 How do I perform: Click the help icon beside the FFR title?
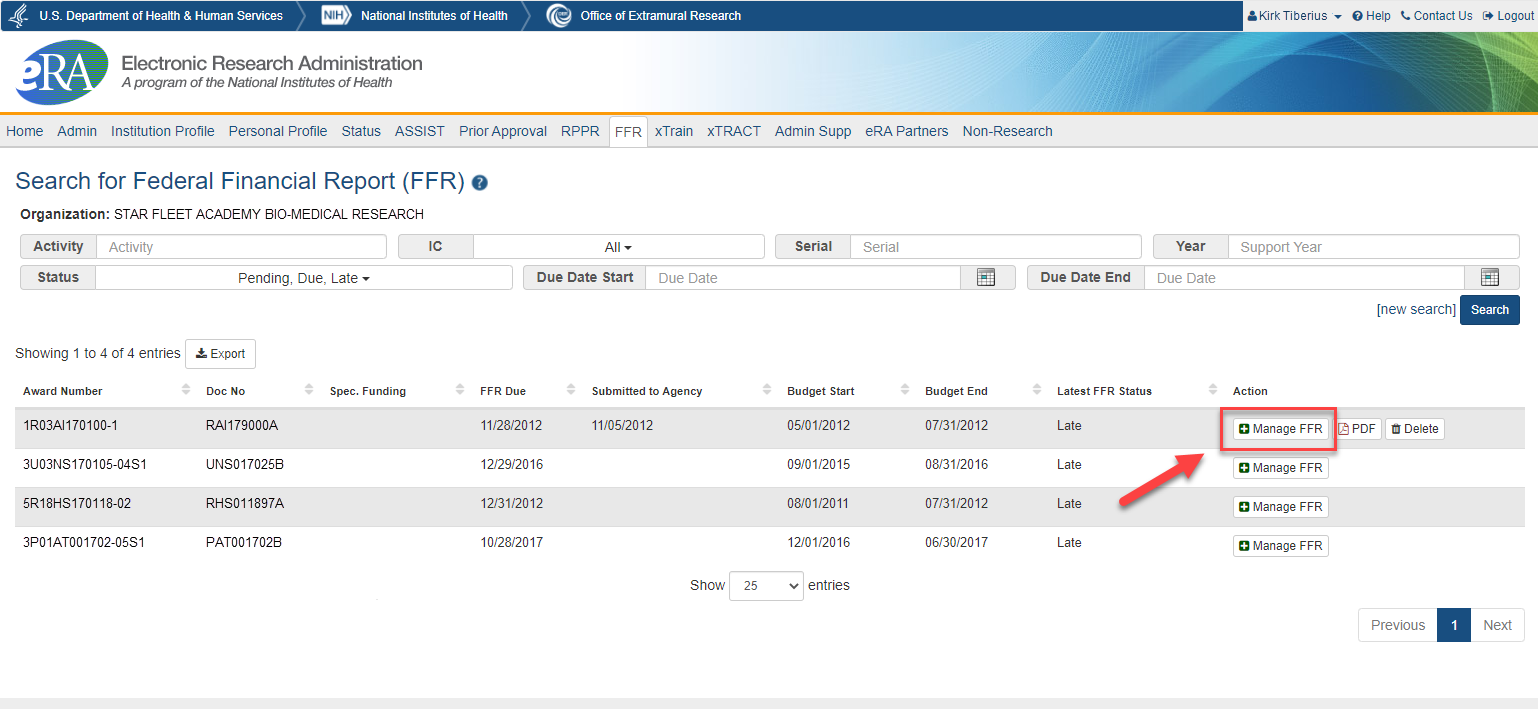480,183
